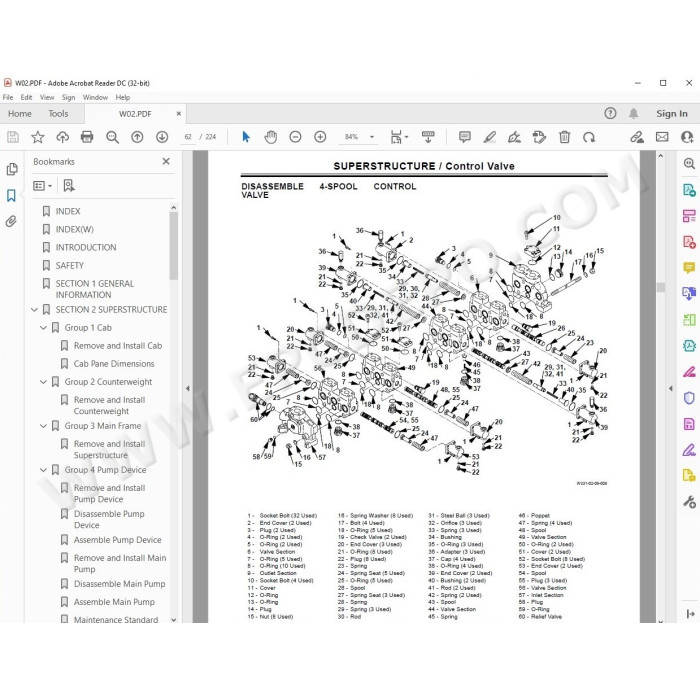700x700 pixels.
Task: Add a new bookmark icon
Action: [69, 186]
